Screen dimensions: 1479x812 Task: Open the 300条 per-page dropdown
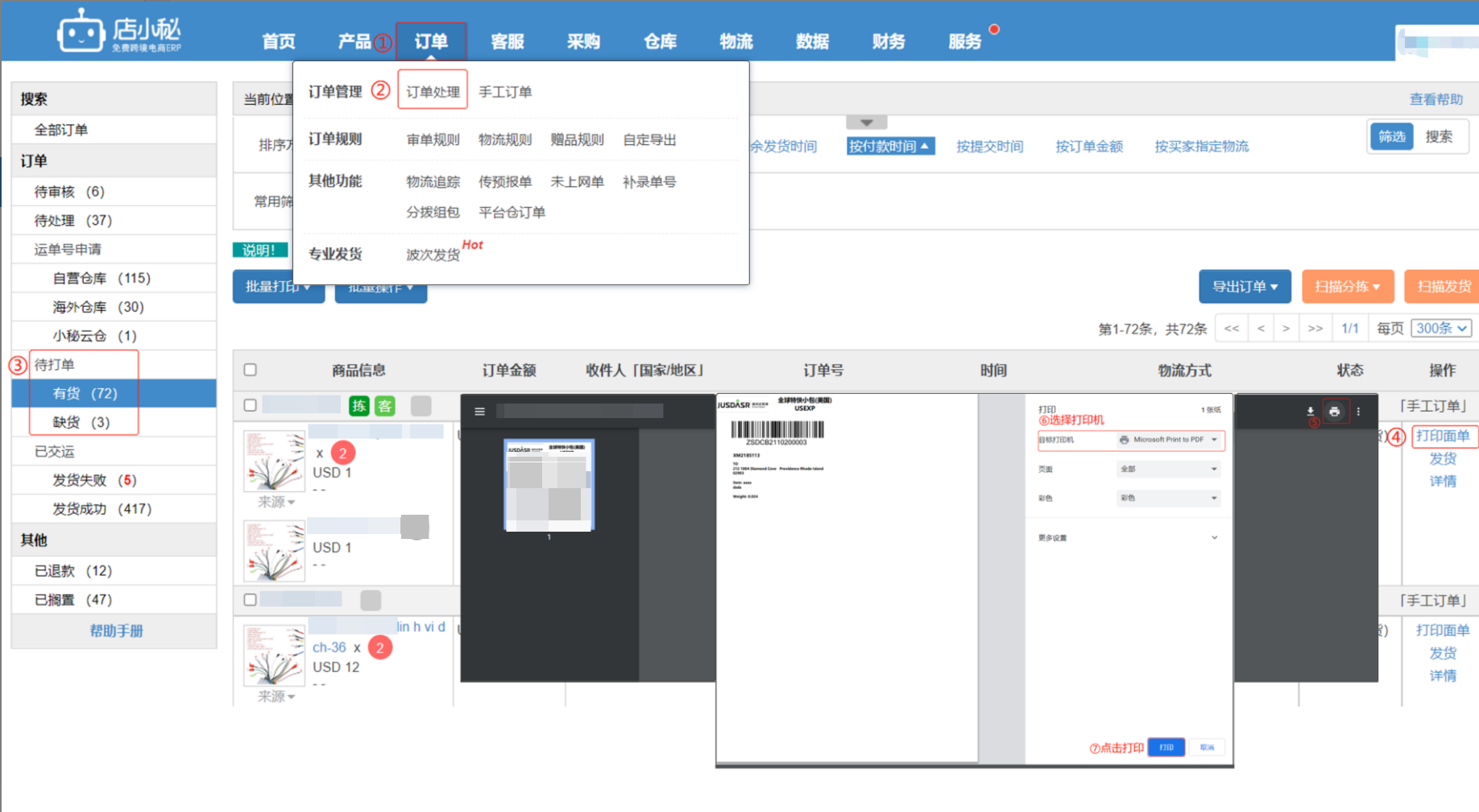pyautogui.click(x=1441, y=328)
